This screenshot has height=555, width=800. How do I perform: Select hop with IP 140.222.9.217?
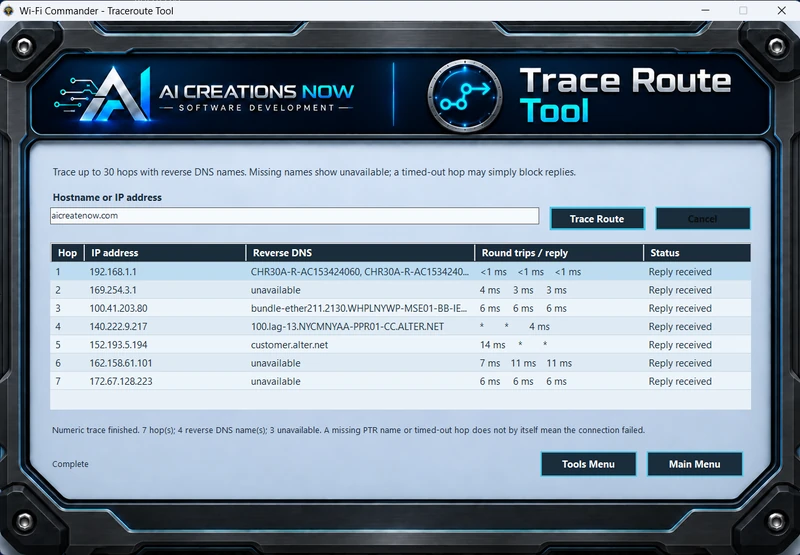(x=401, y=326)
